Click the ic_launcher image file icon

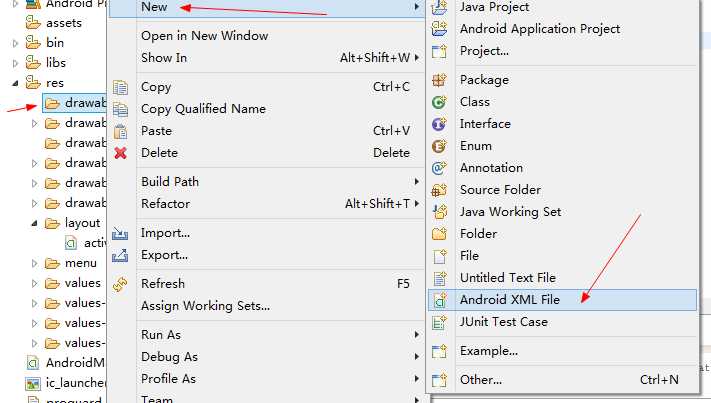(x=33, y=384)
